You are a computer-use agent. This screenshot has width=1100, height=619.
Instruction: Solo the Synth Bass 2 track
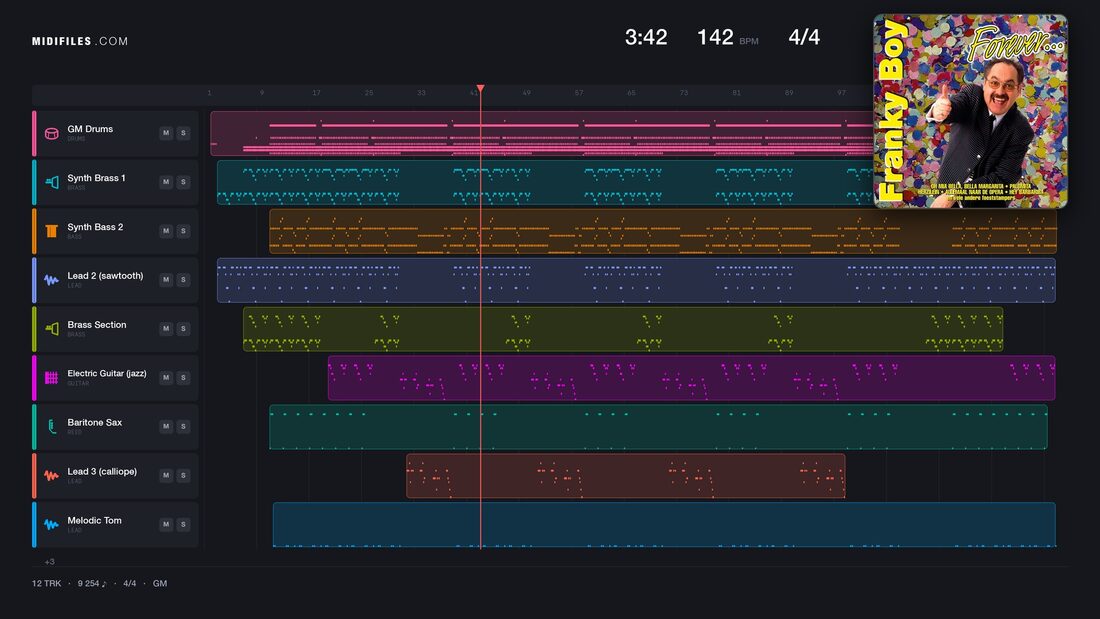click(x=183, y=231)
